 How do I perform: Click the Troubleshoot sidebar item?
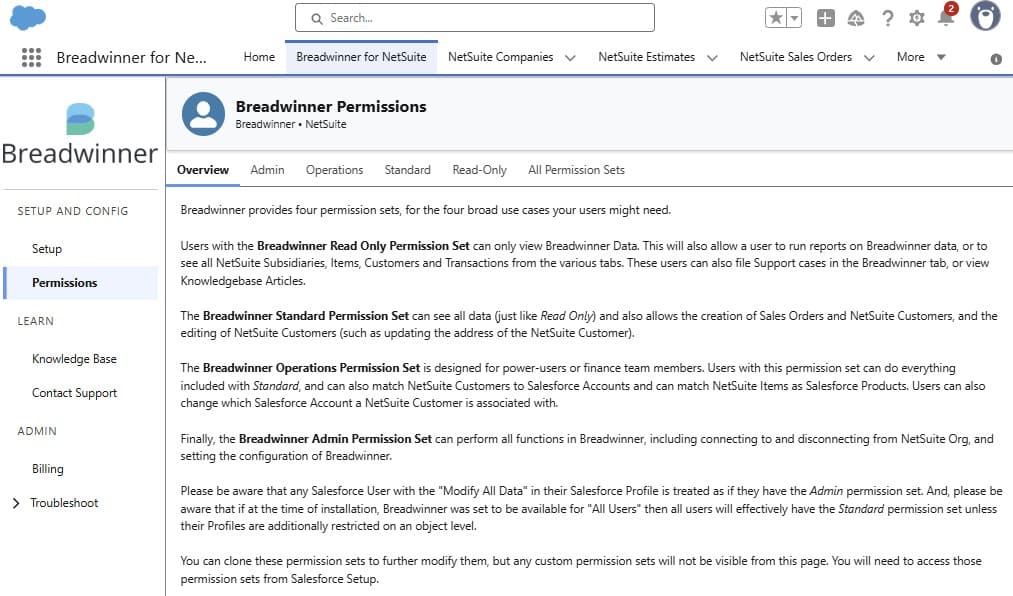[x=64, y=503]
